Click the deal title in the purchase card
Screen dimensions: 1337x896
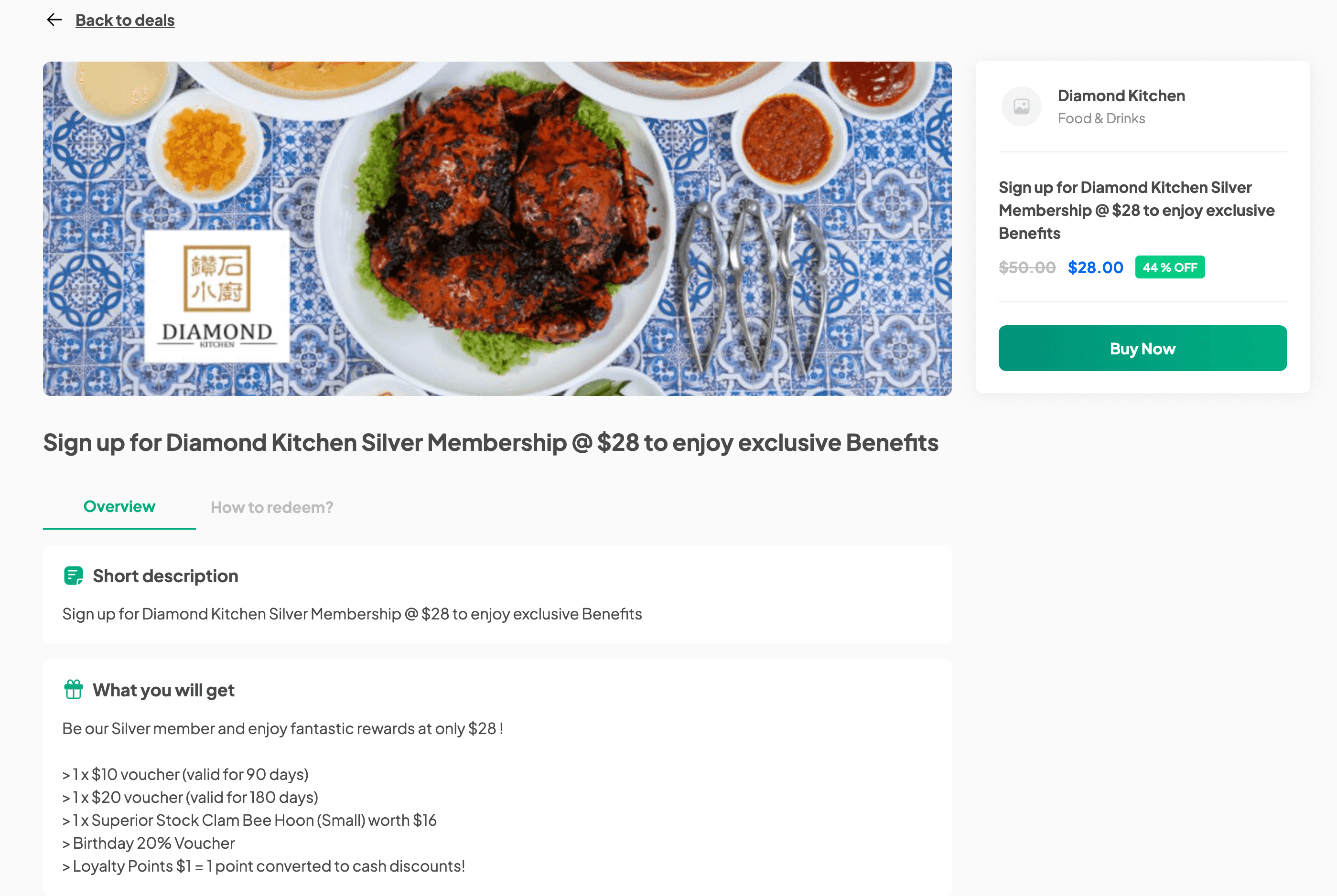1136,210
